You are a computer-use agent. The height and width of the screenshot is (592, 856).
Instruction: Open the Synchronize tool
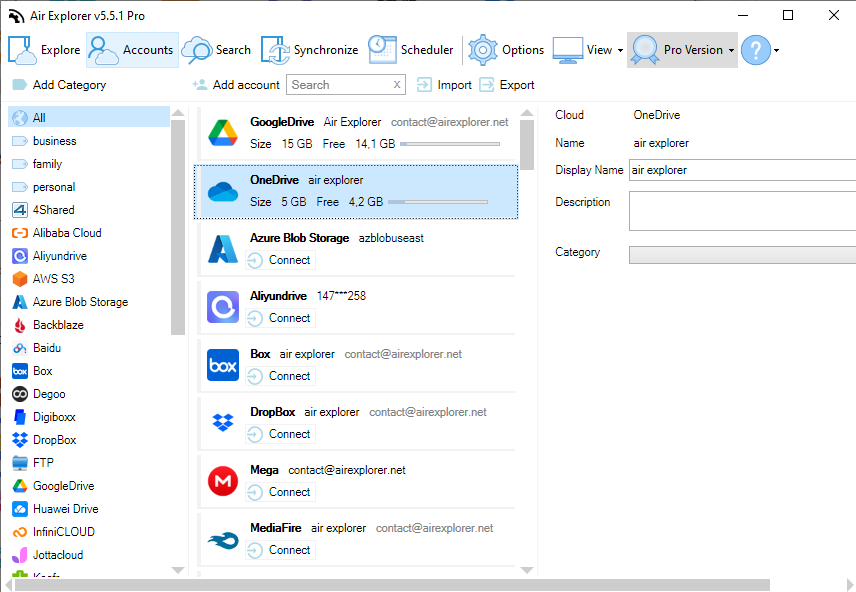310,50
